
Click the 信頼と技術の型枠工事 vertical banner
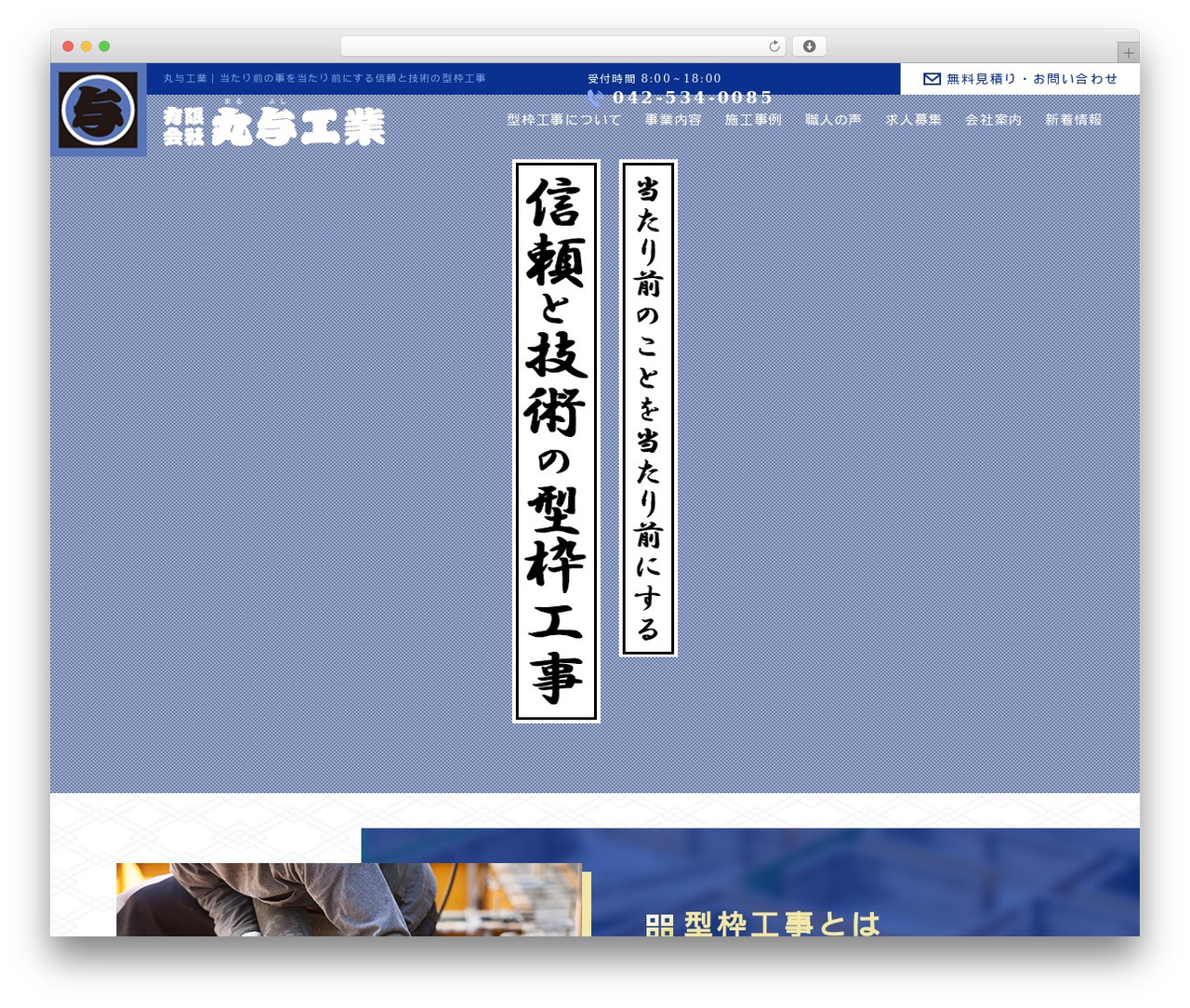(556, 441)
